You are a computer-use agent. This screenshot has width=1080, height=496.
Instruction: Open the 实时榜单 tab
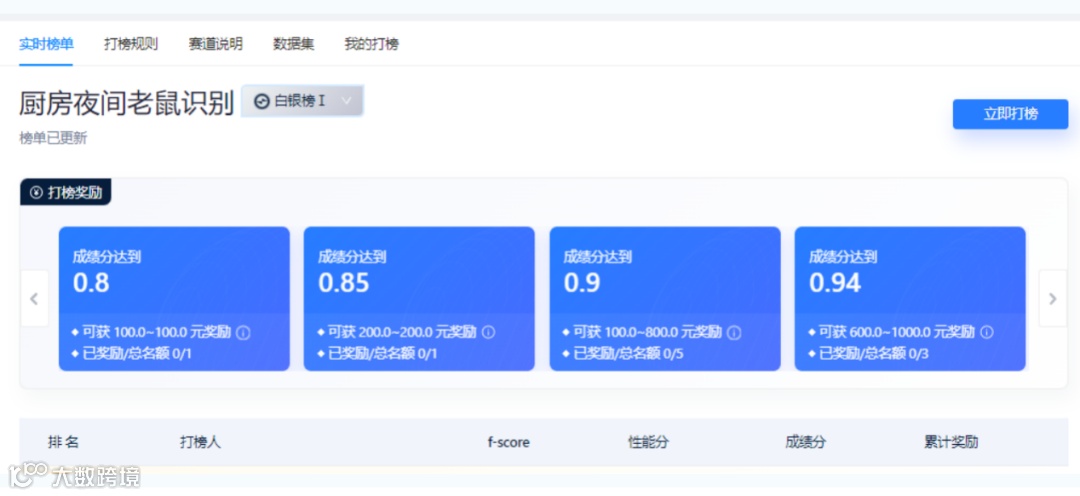tap(46, 44)
